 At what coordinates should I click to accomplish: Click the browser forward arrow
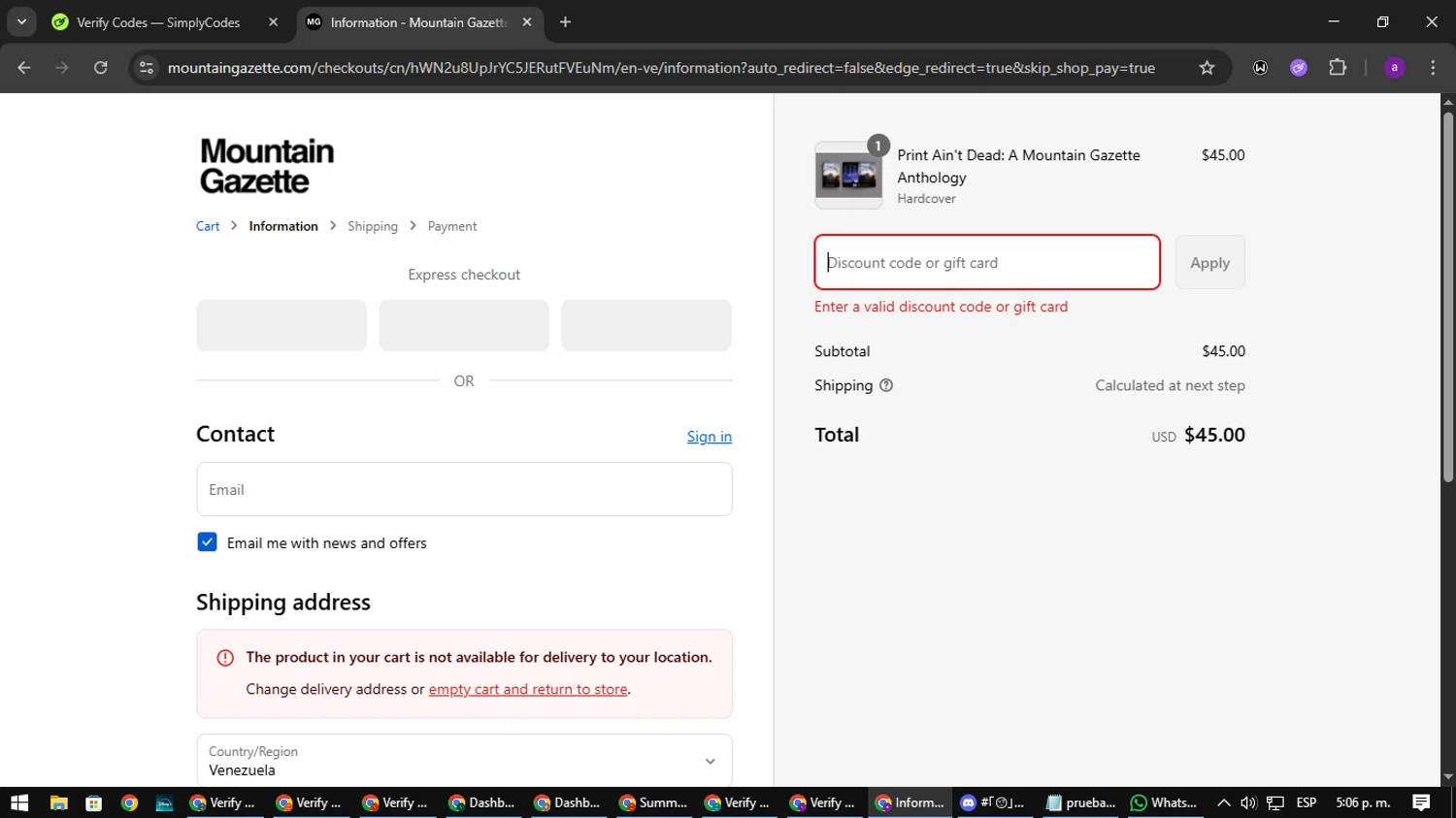pos(62,68)
